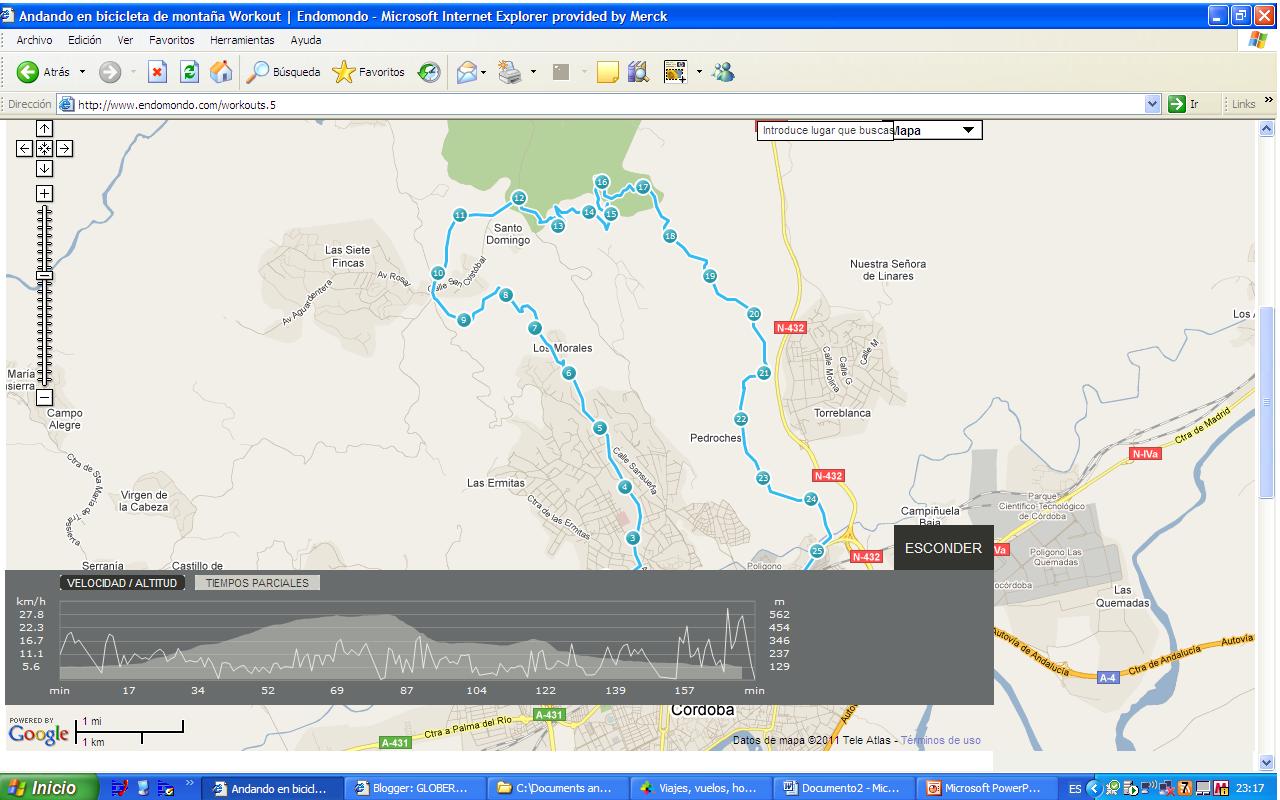Pan the map down
This screenshot has width=1280, height=800.
click(x=44, y=168)
